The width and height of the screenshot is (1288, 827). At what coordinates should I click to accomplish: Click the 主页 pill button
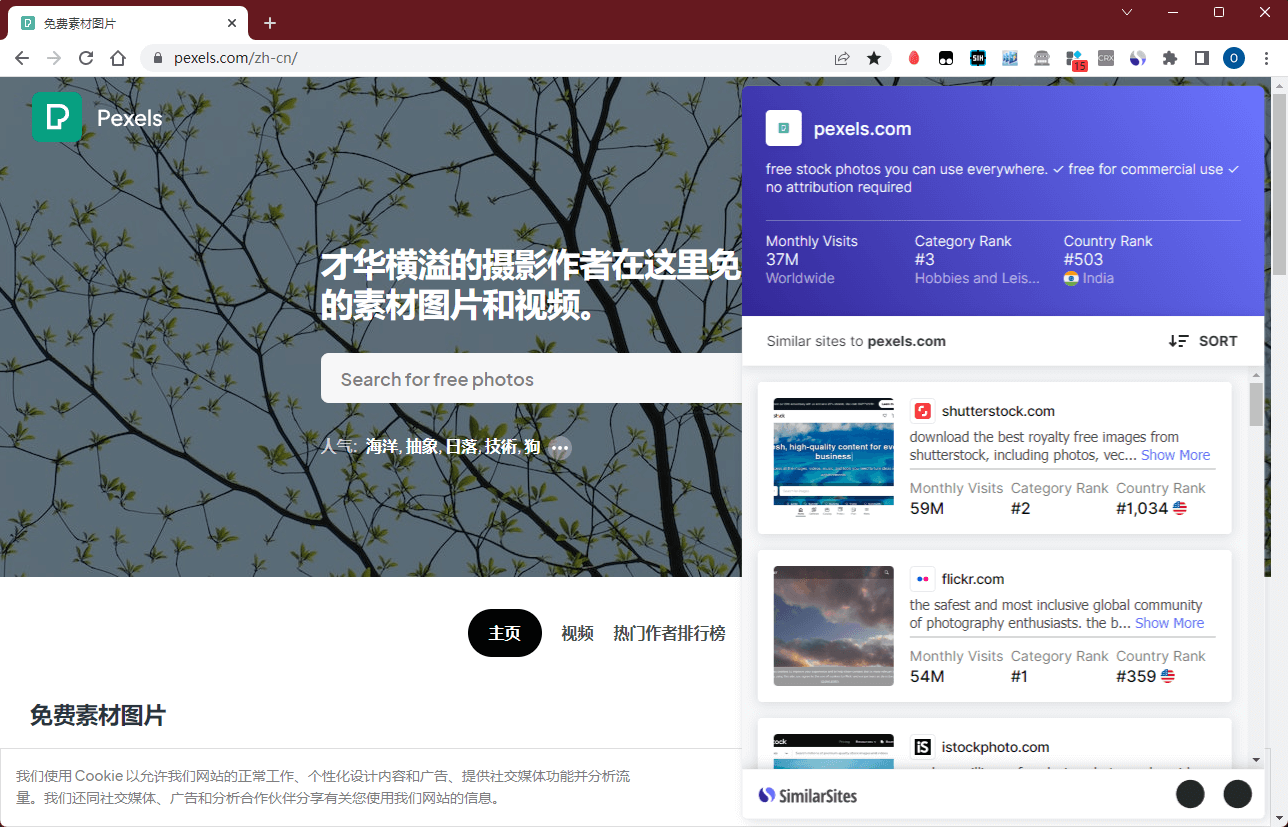pos(504,633)
